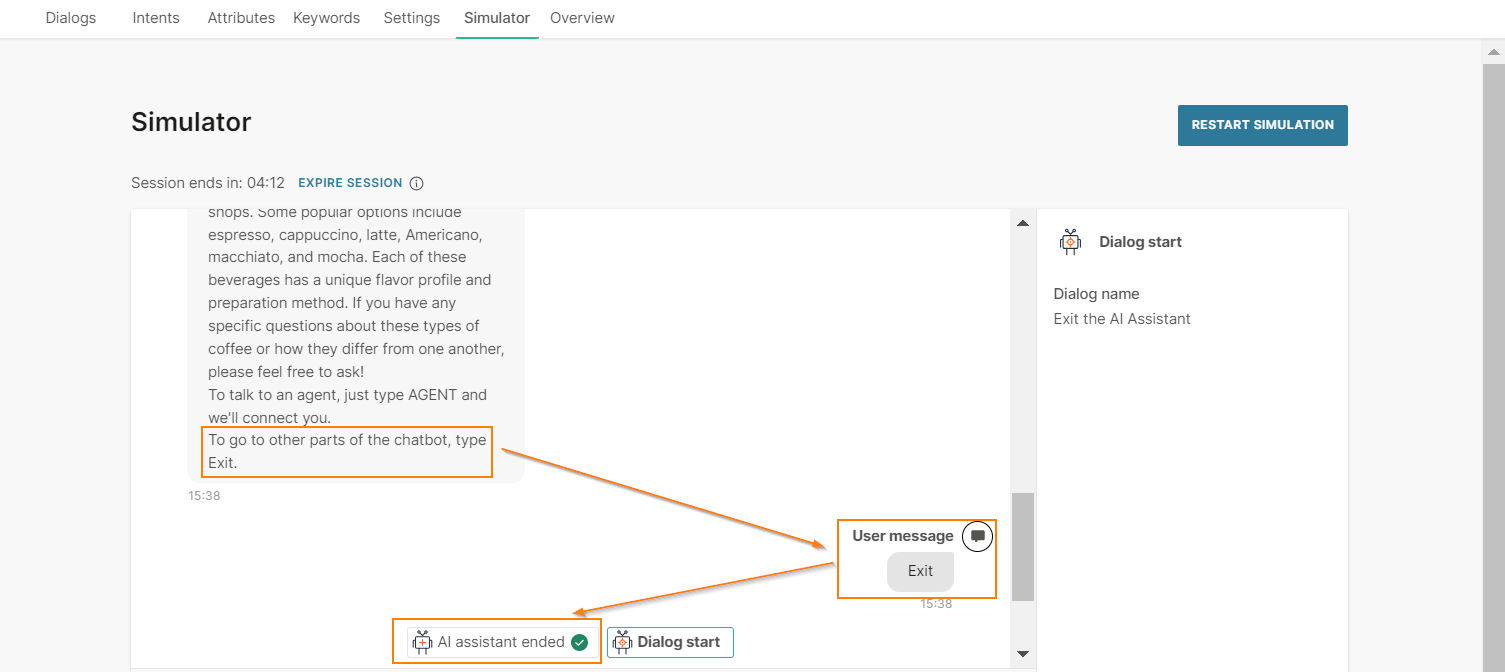Click the Dialog start icon in details panel

click(x=1071, y=242)
